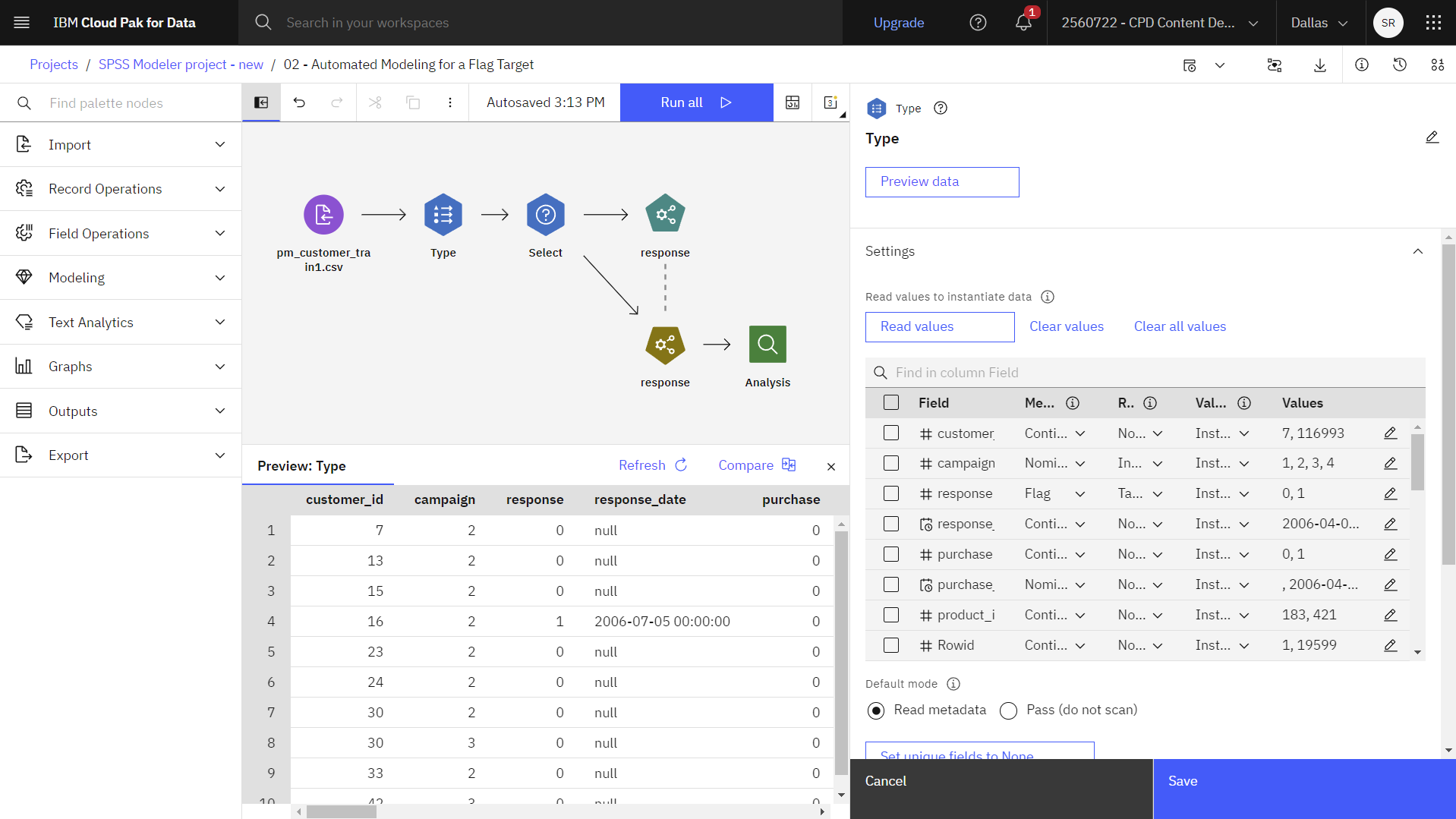Expand the Export palette category
The width and height of the screenshot is (1456, 819).
pos(121,455)
